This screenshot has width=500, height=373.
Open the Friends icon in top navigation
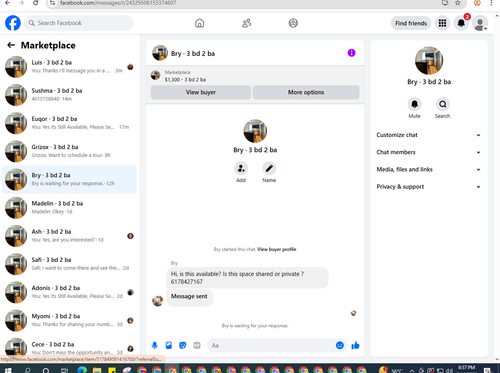click(246, 23)
